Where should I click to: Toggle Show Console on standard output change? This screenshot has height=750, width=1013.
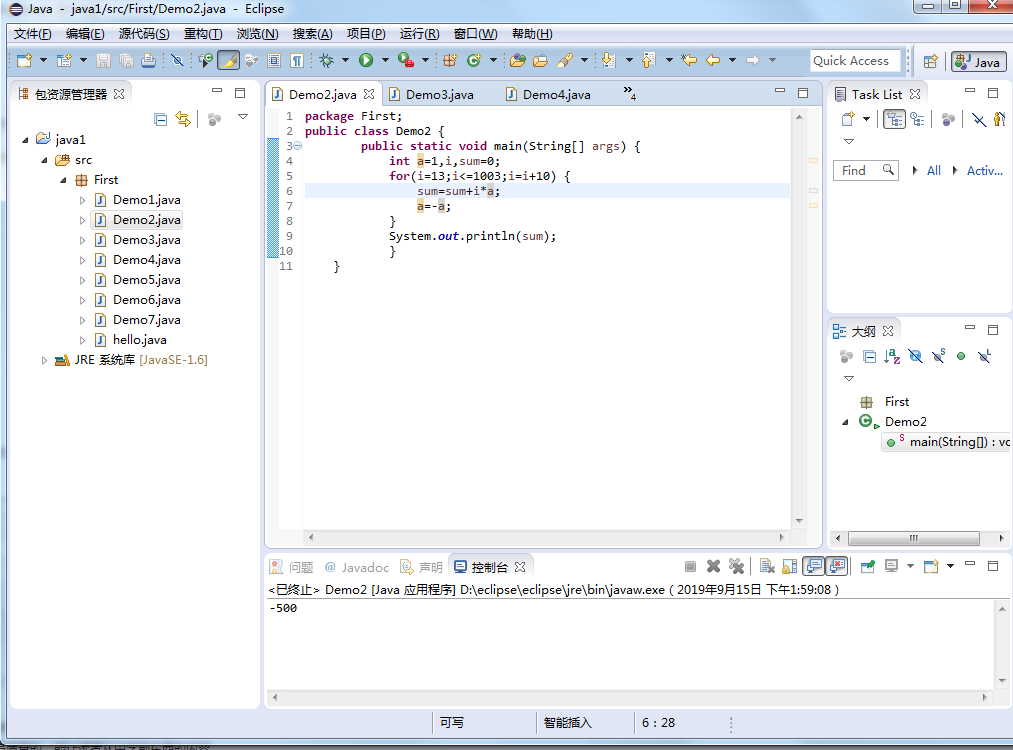[814, 567]
